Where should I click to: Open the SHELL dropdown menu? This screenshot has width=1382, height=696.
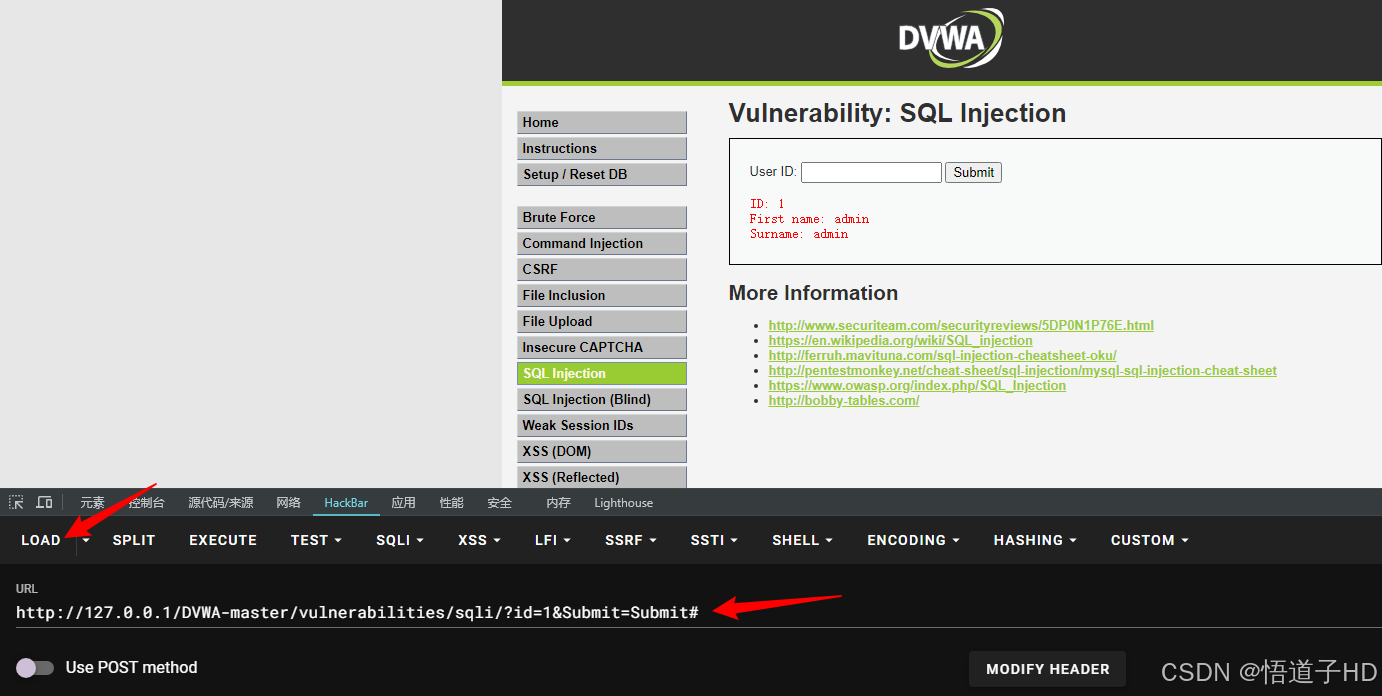802,540
